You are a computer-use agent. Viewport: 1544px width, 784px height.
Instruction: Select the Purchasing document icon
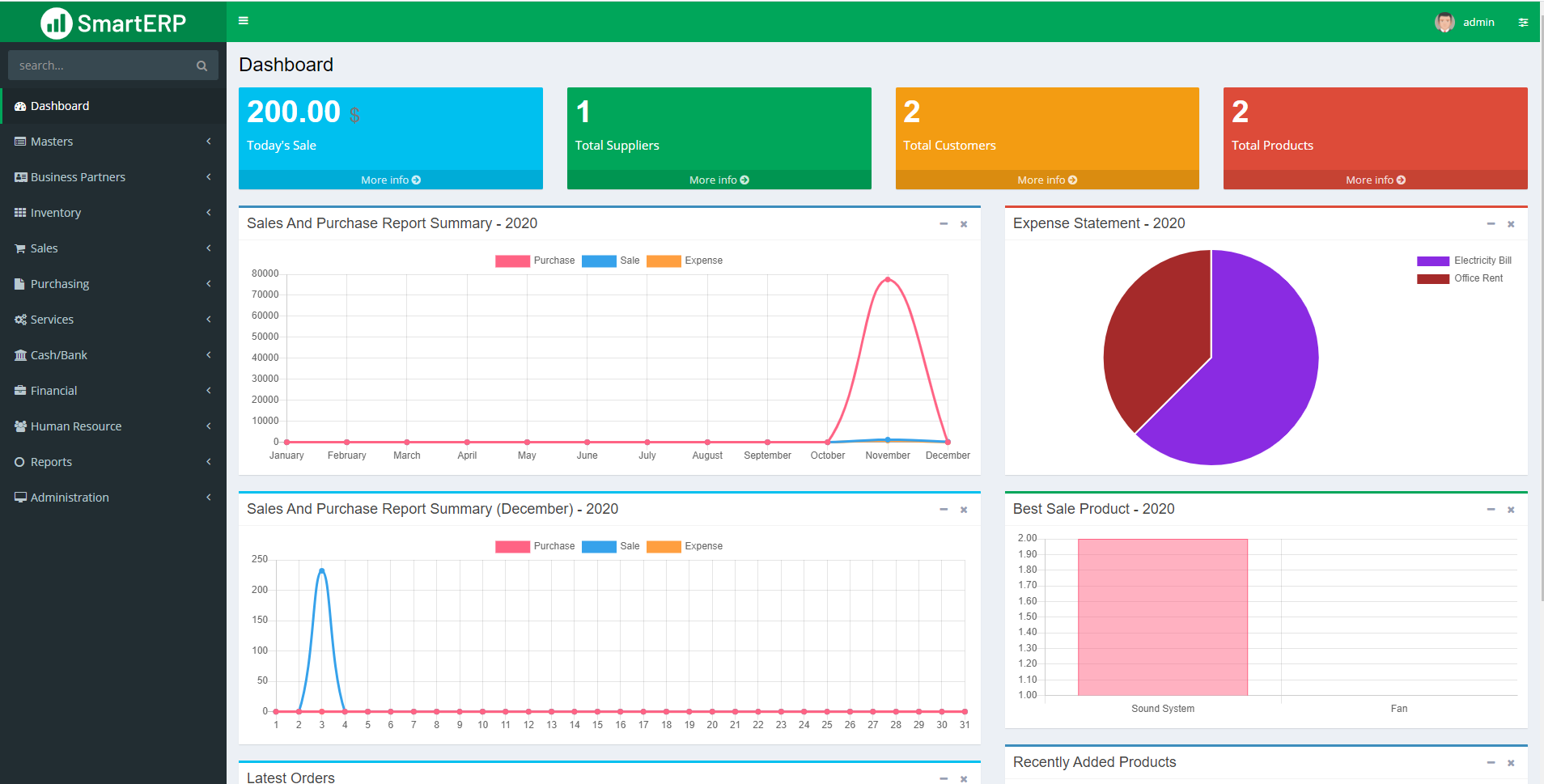coord(20,283)
